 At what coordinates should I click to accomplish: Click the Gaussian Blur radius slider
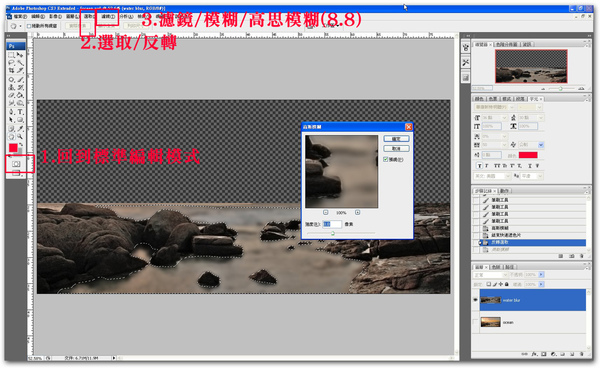pyautogui.click(x=333, y=233)
